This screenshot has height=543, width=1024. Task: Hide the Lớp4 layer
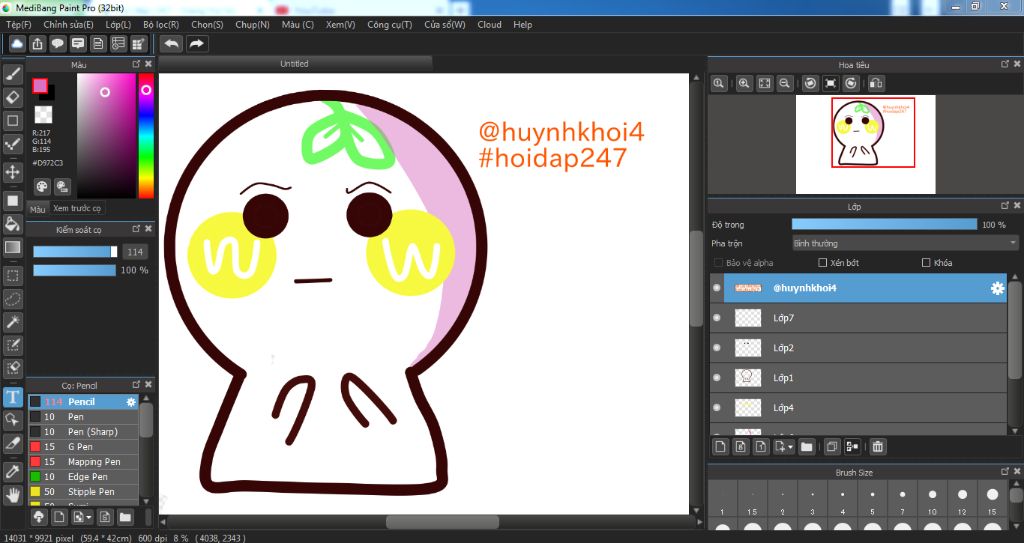point(717,408)
